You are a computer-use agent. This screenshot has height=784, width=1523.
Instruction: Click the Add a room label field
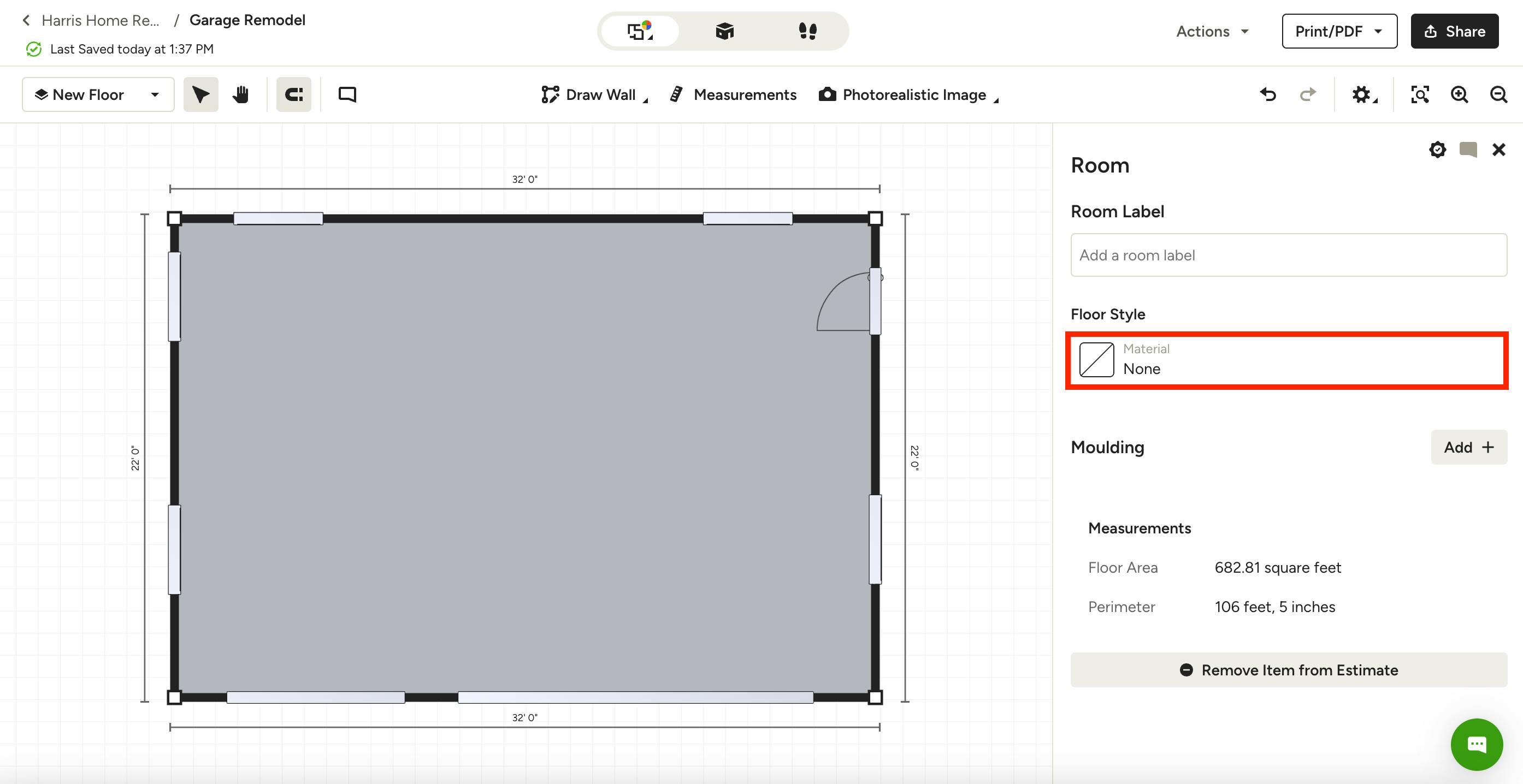click(1288, 255)
